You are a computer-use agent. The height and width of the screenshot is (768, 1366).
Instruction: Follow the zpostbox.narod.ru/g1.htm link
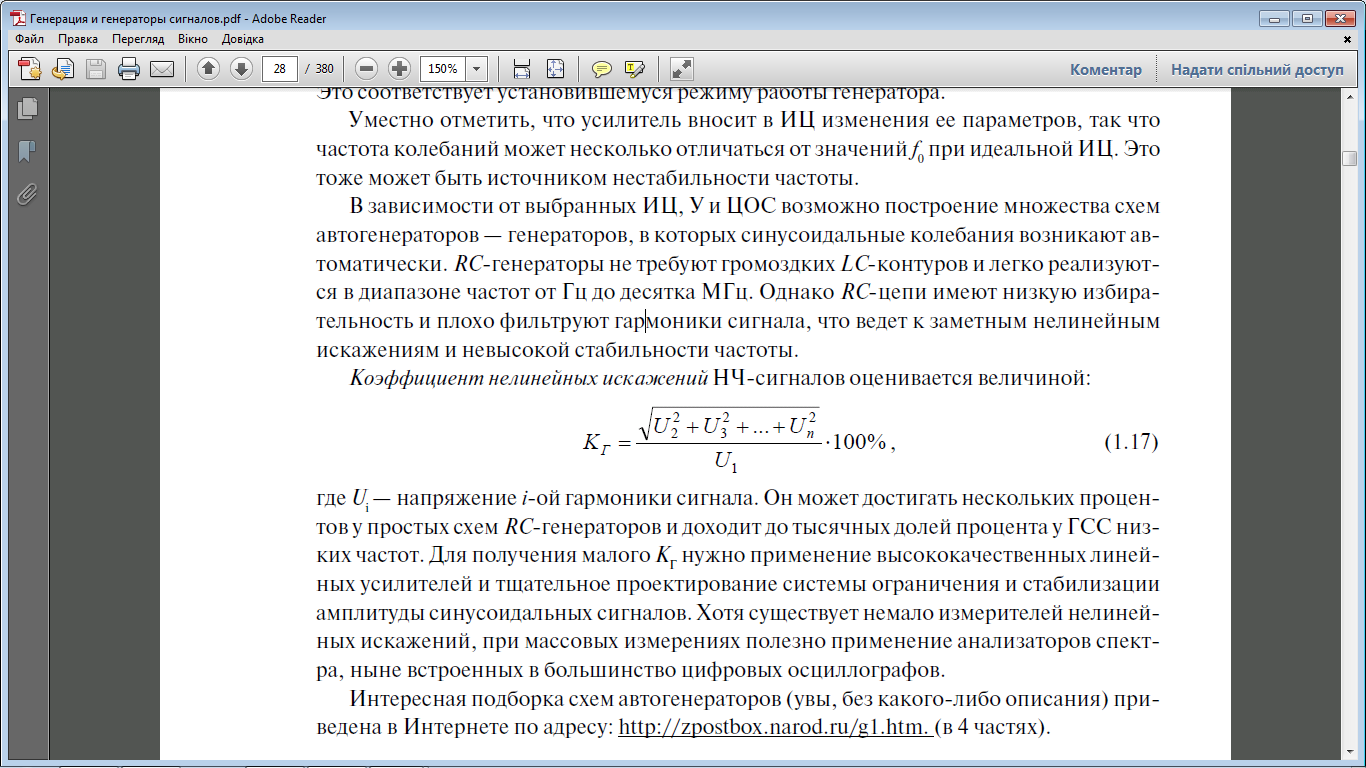[x=776, y=727]
